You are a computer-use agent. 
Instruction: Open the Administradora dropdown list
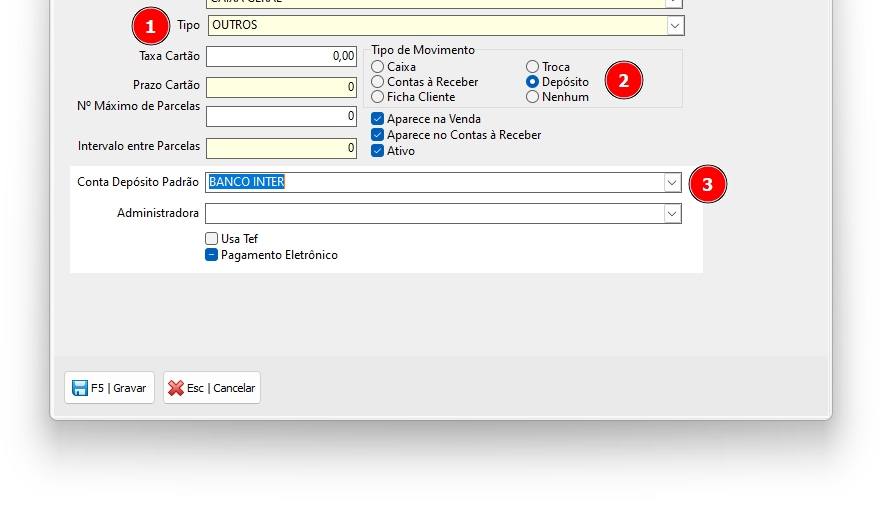click(672, 214)
